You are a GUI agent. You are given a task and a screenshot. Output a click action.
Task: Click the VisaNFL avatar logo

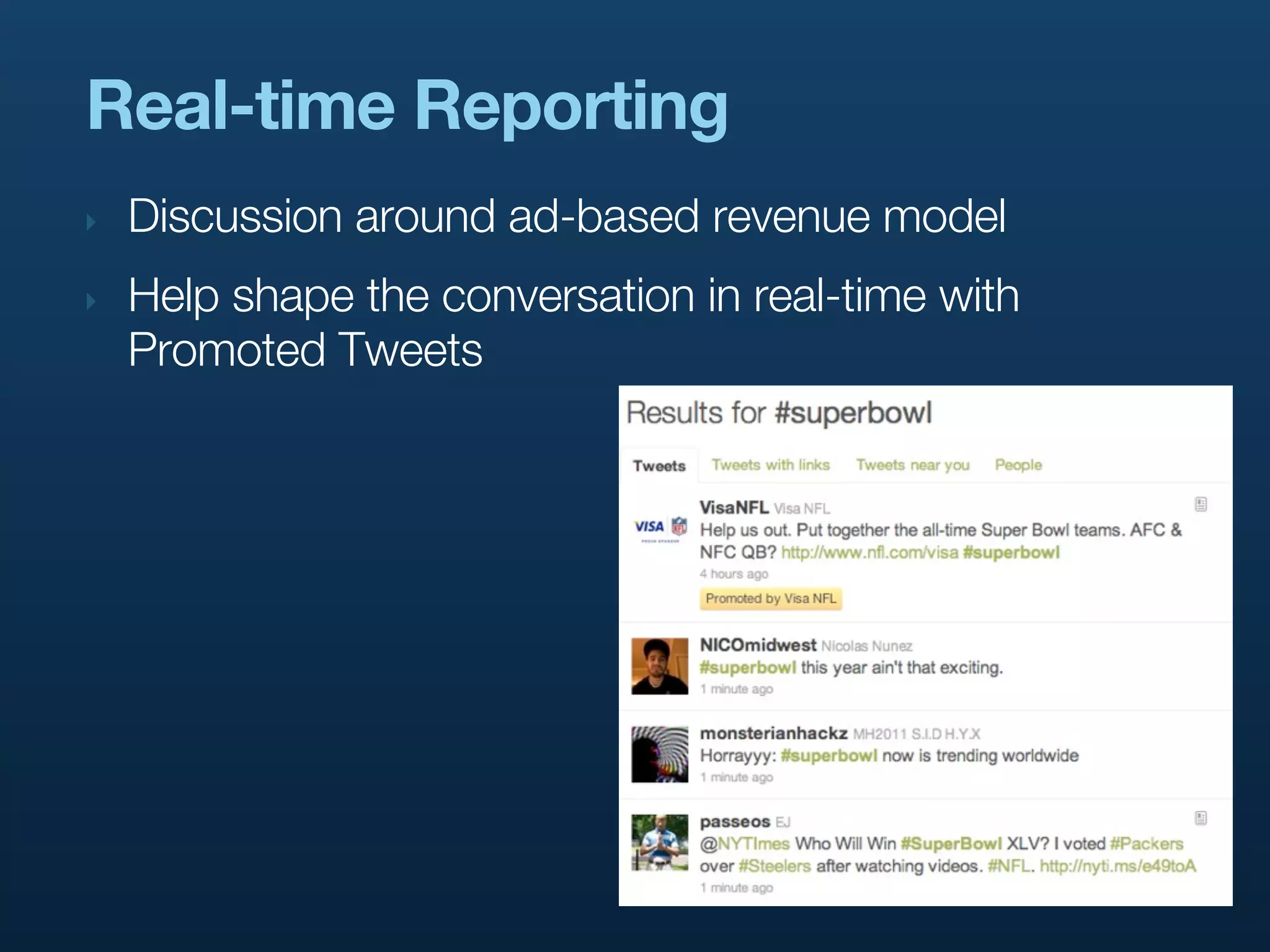[660, 528]
